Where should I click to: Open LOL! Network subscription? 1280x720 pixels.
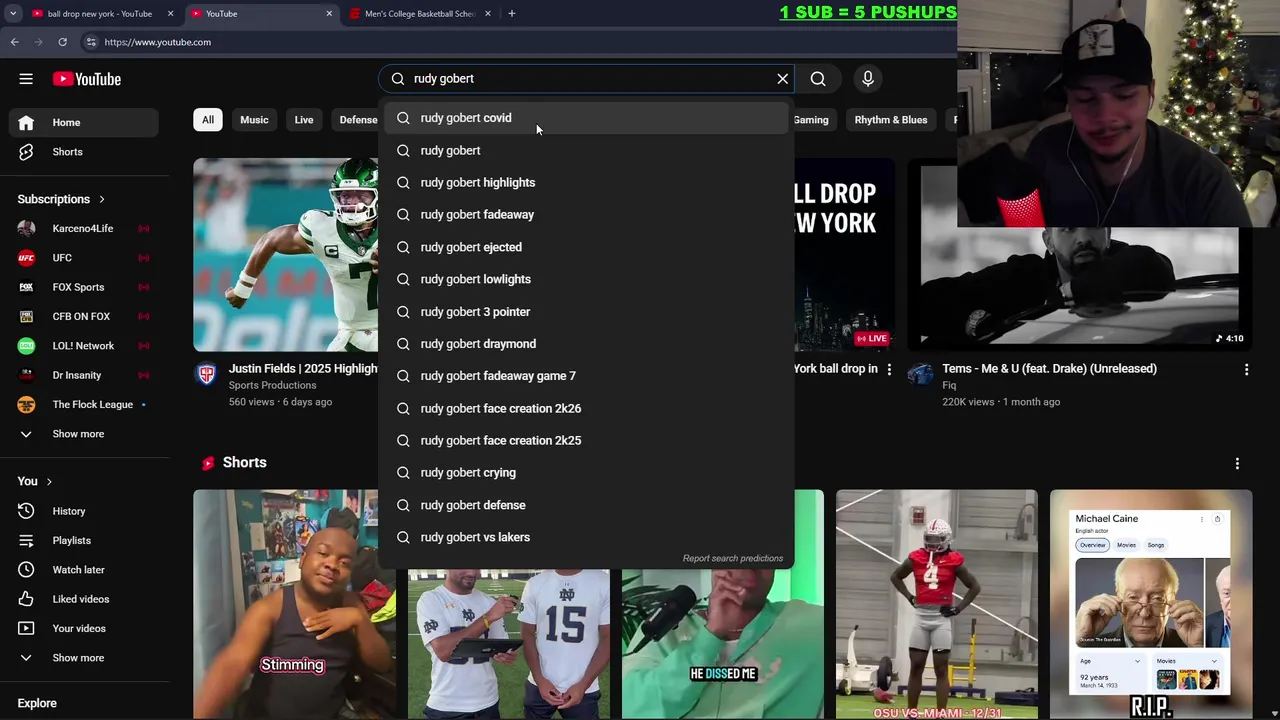tap(84, 346)
